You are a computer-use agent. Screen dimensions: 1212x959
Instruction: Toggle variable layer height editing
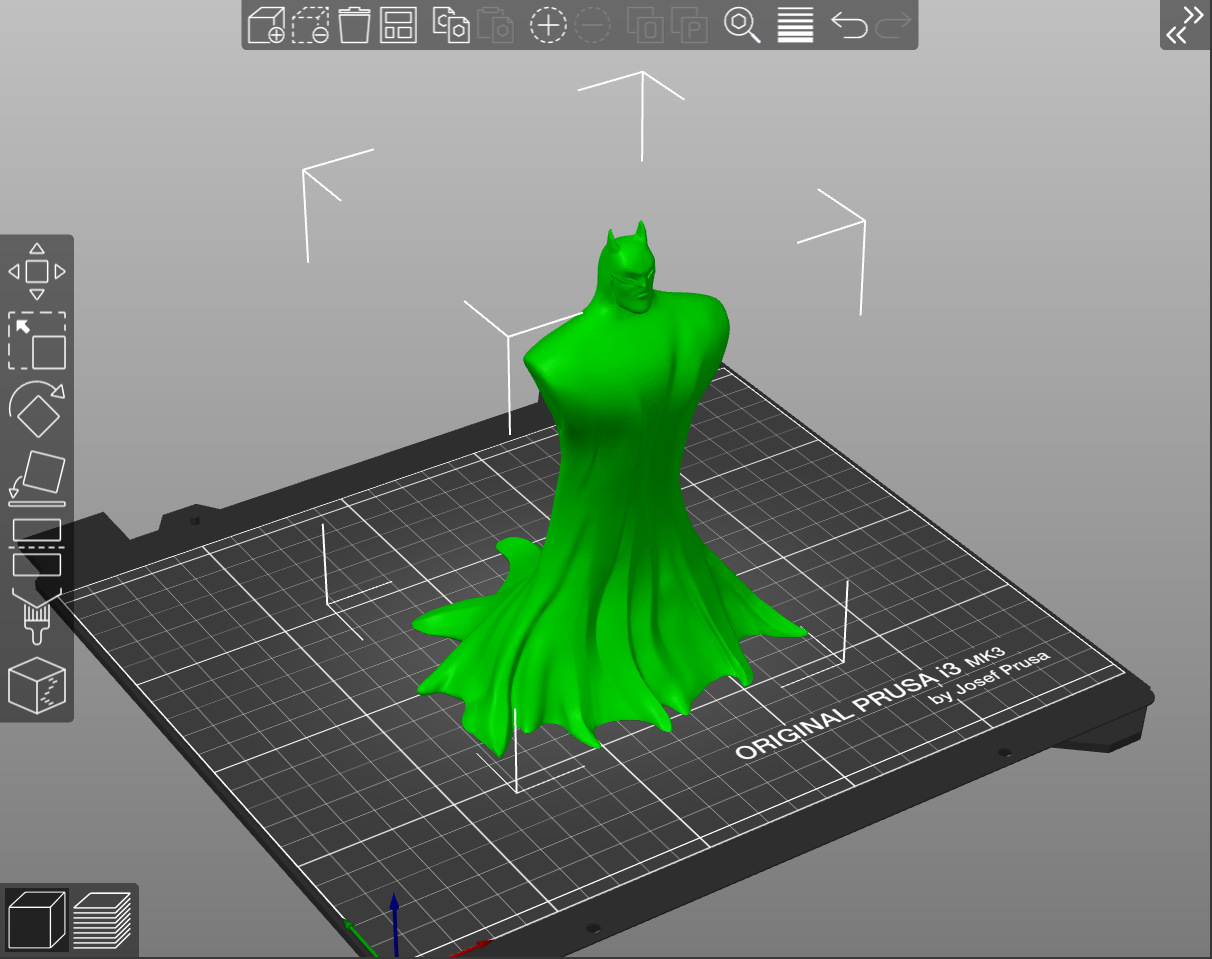coord(795,25)
